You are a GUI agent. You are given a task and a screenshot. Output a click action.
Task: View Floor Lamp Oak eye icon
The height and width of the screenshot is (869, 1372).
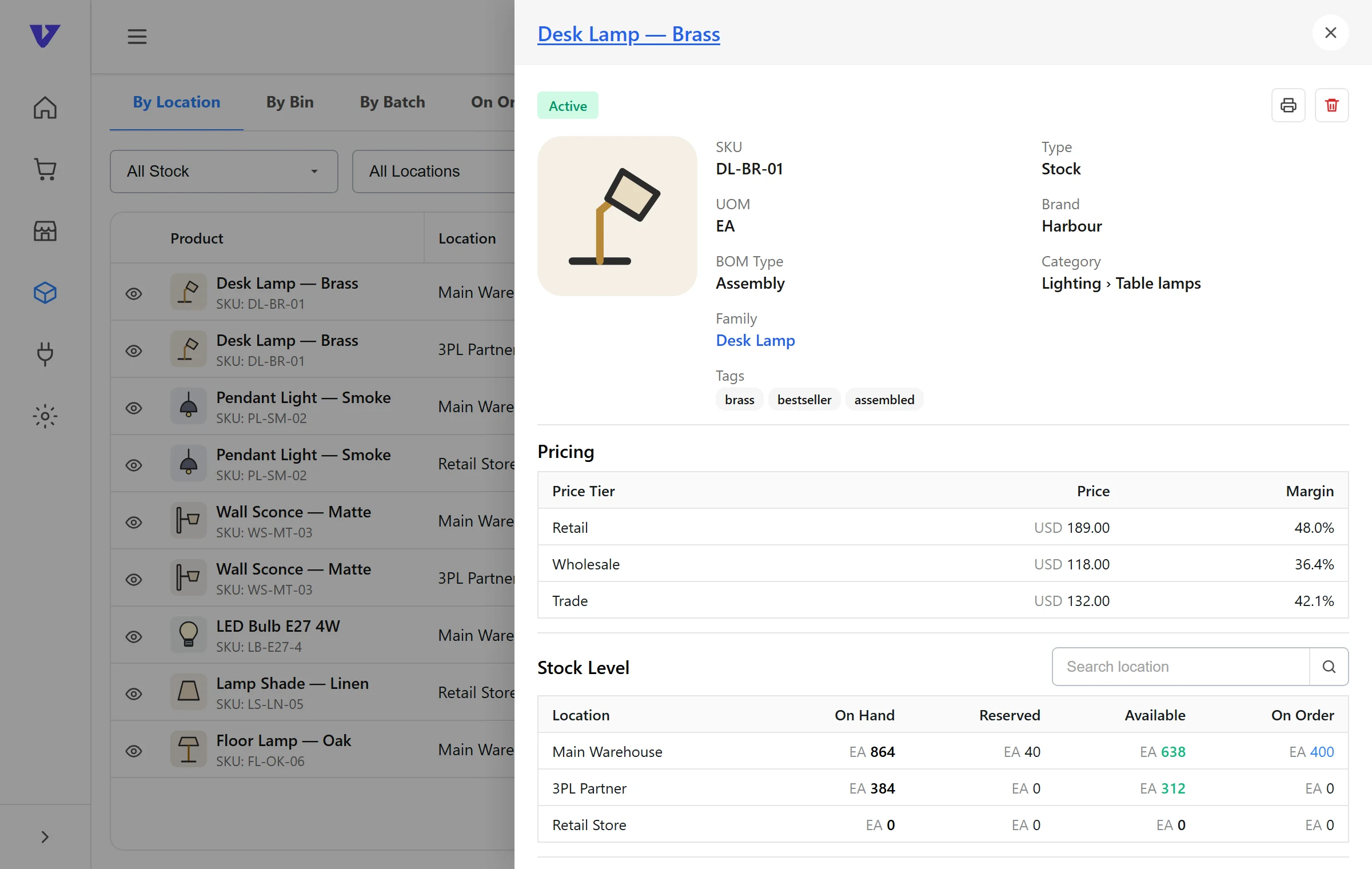coord(134,751)
